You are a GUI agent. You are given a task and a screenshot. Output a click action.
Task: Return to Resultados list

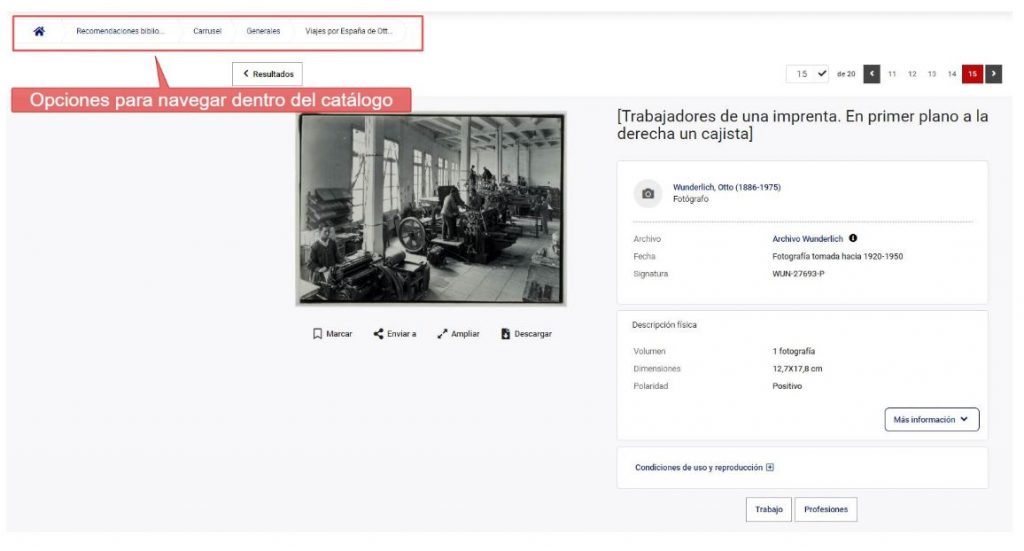coord(267,74)
